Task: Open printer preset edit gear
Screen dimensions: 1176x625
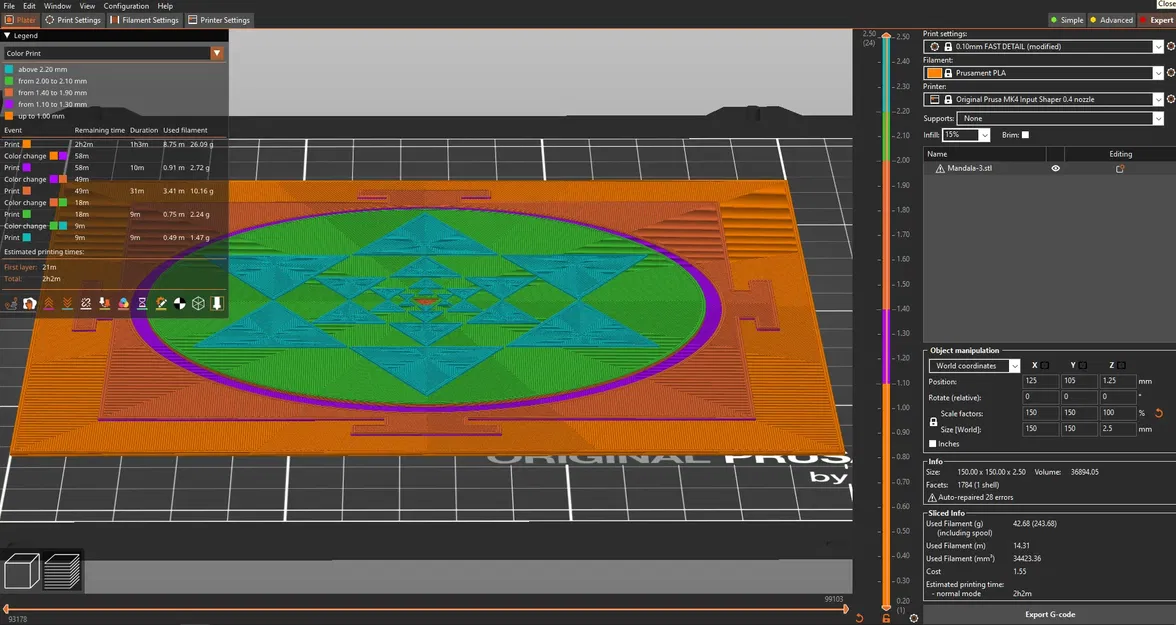Action: [1171, 99]
